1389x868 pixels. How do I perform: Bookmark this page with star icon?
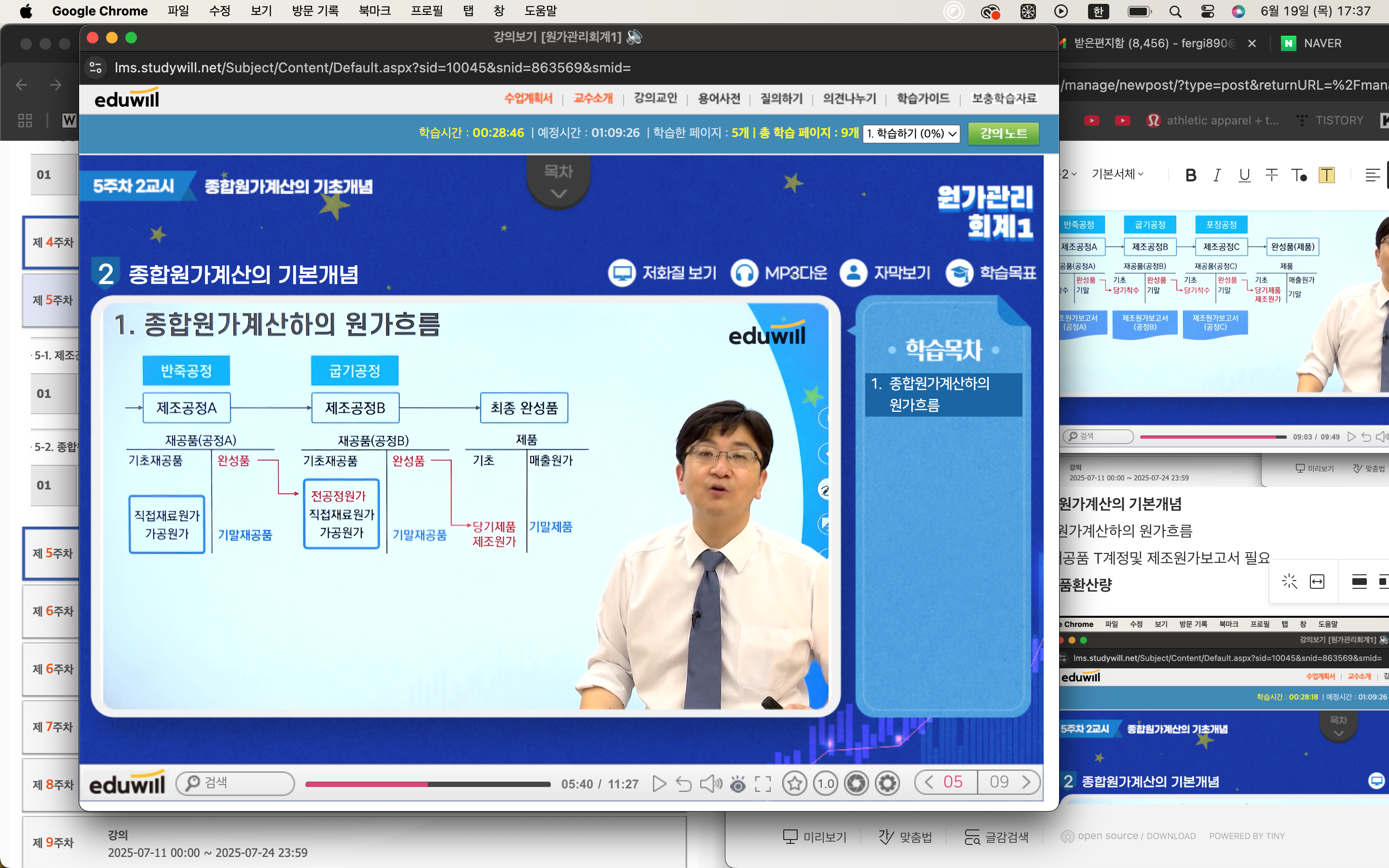tap(795, 783)
